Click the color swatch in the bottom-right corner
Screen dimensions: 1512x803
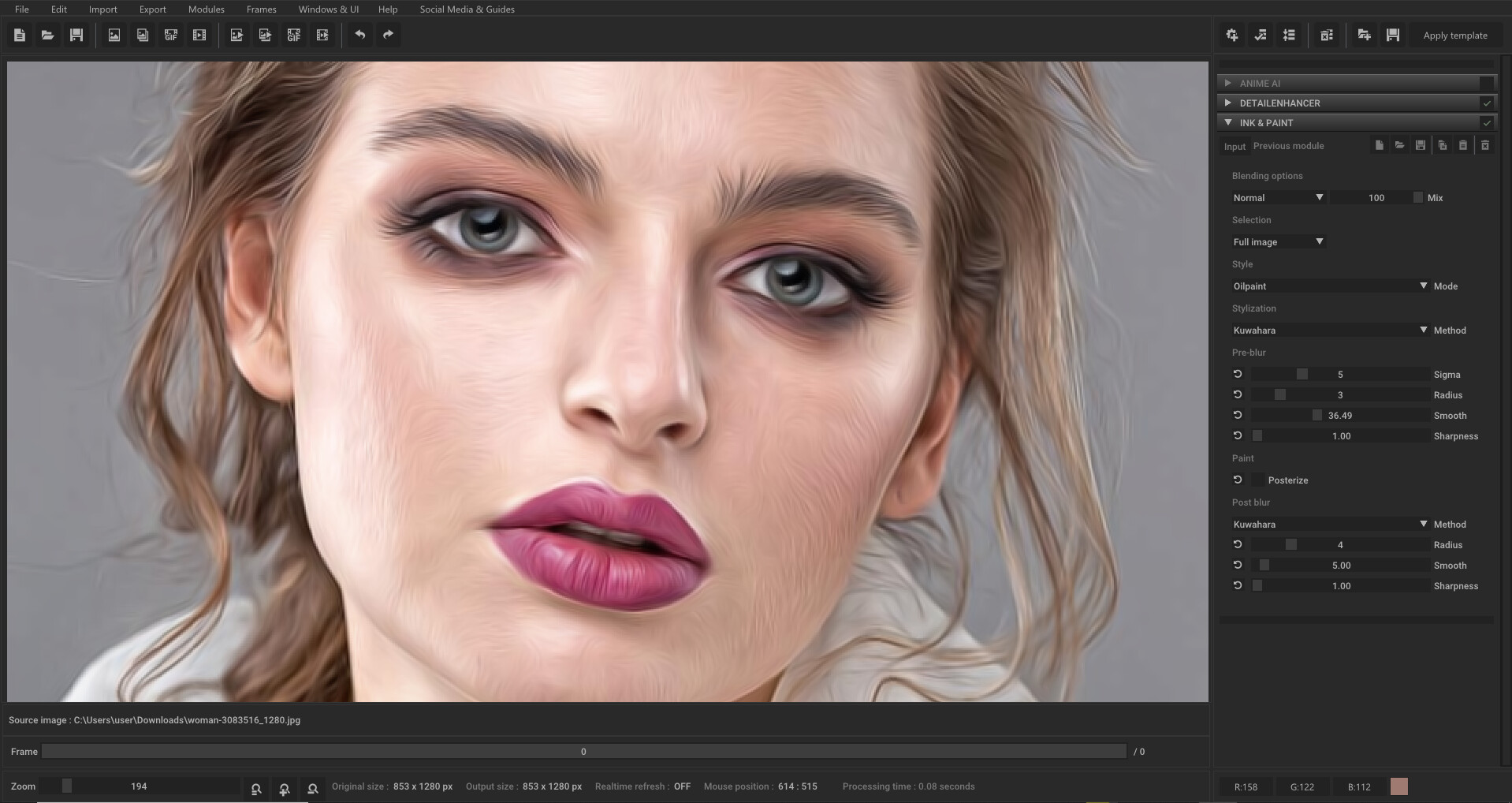(1399, 786)
